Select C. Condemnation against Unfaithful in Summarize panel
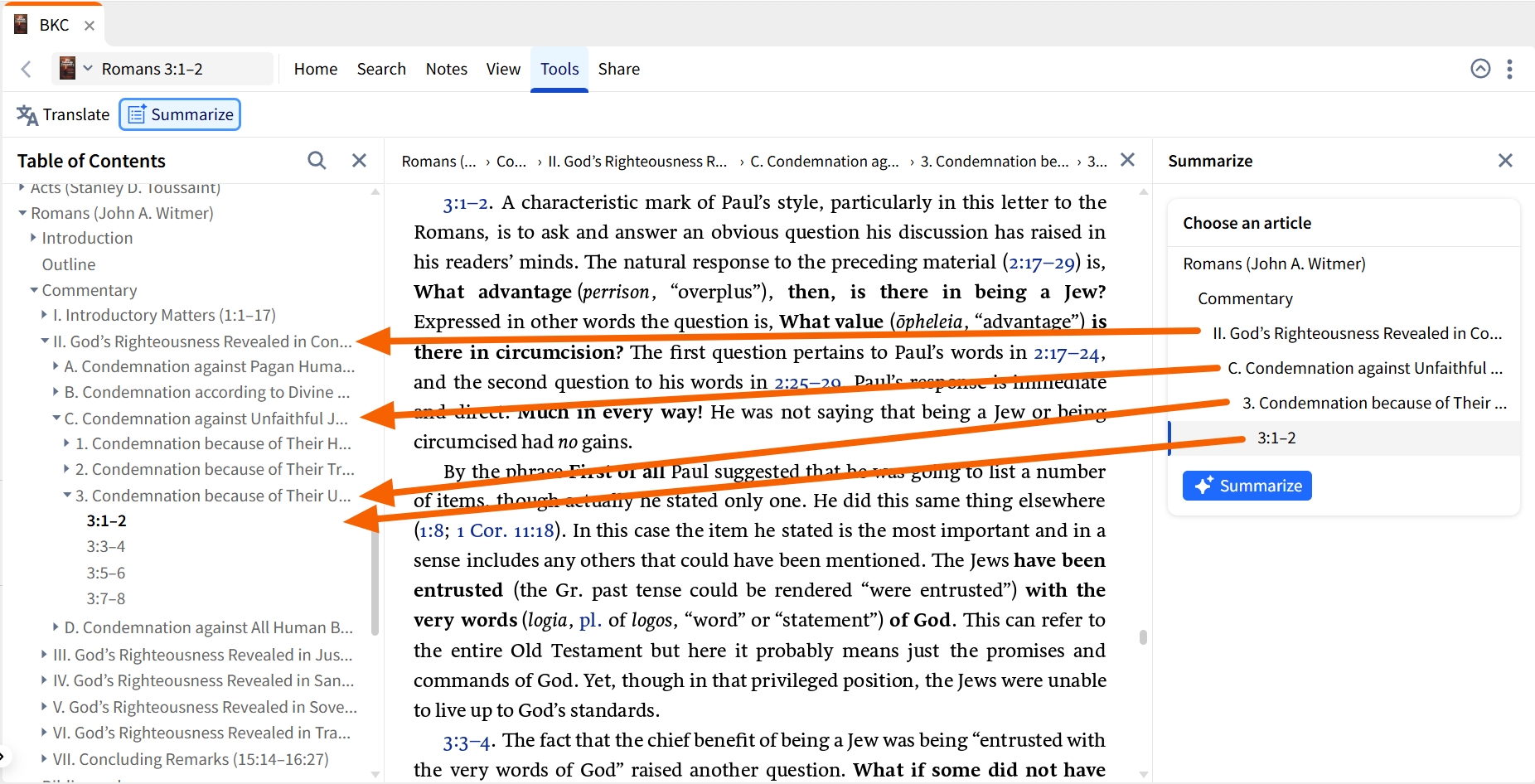Viewport: 1535px width, 784px height. [1364, 368]
